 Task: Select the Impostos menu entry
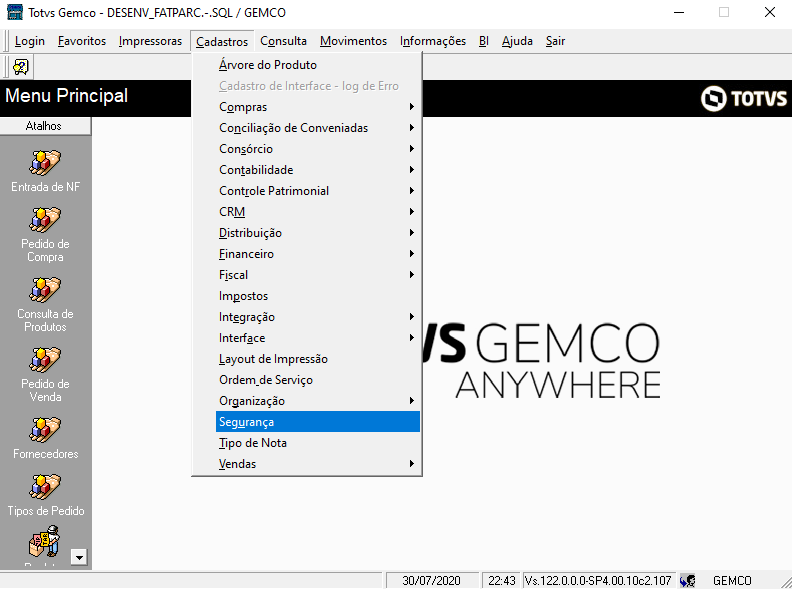[x=318, y=296]
